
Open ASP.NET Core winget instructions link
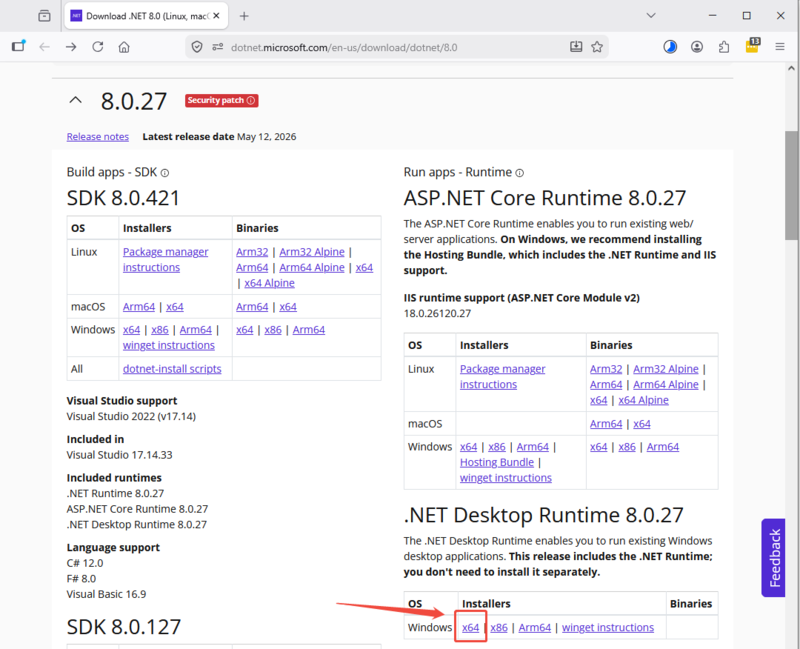tap(506, 478)
